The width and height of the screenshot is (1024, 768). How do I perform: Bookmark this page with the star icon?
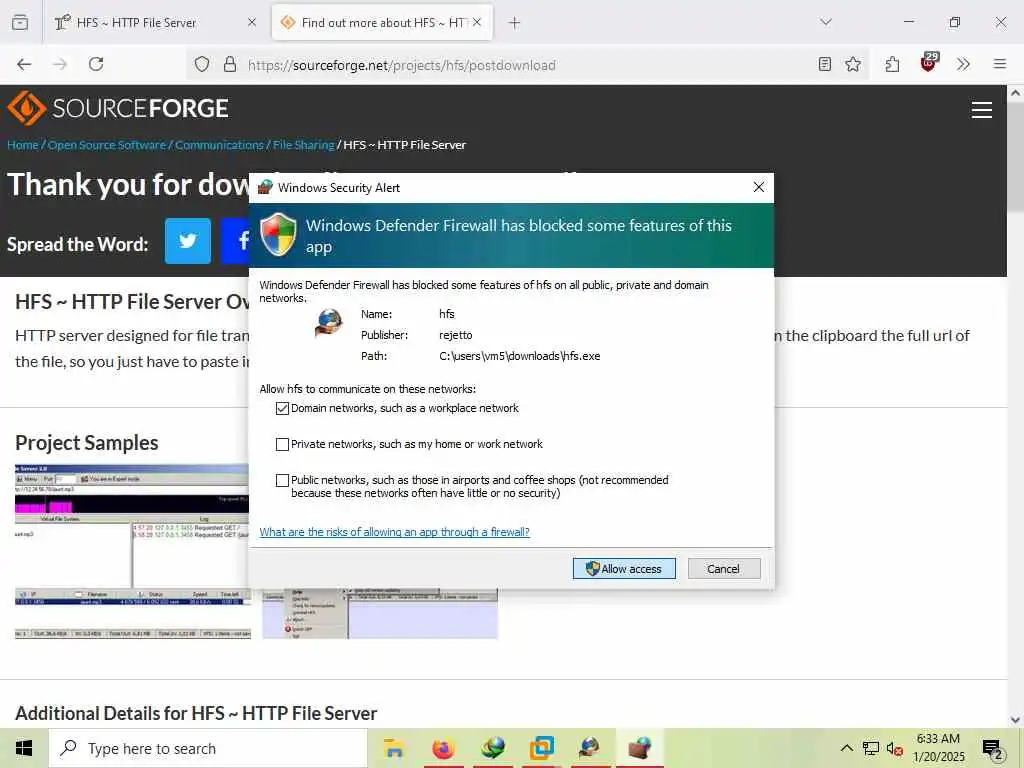tap(853, 64)
